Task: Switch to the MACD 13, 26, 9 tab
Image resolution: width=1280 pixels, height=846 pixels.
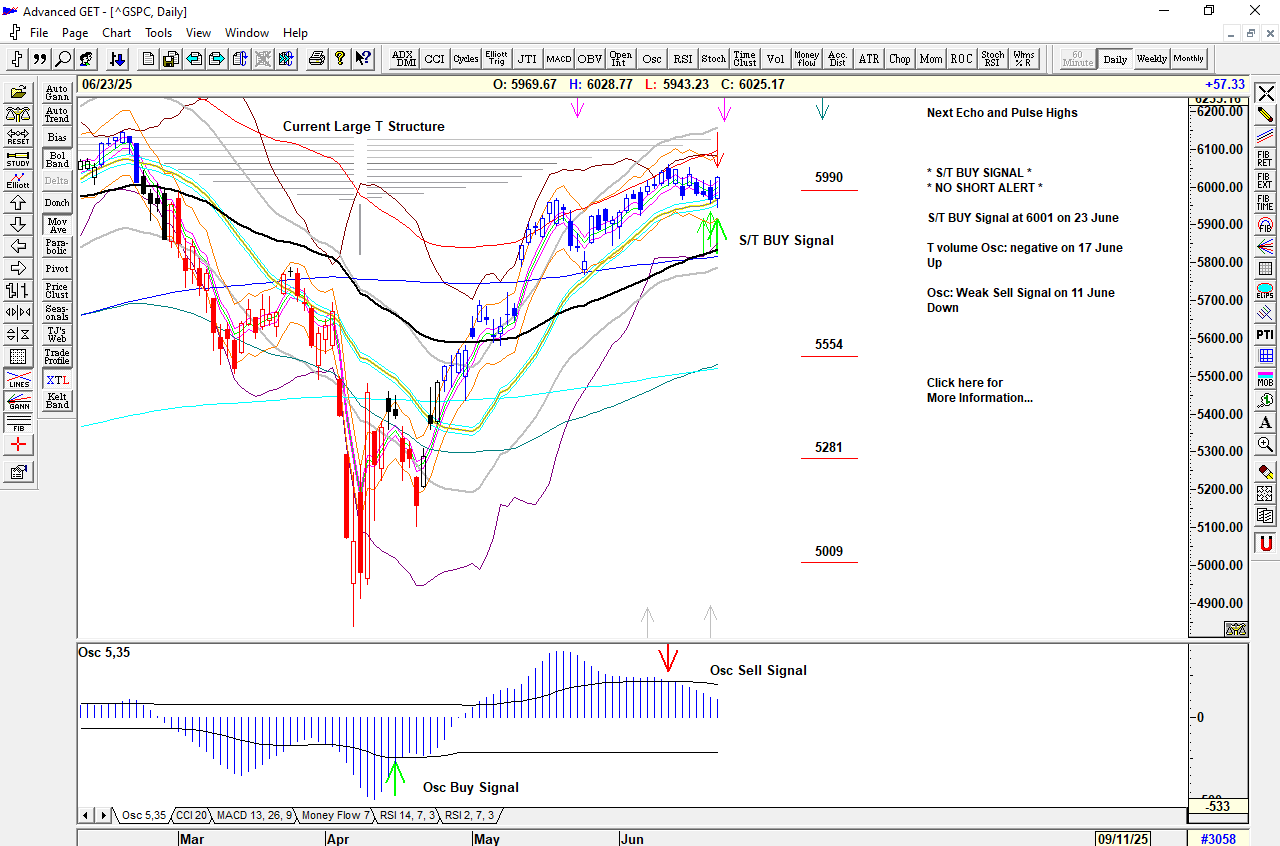Action: pos(254,815)
